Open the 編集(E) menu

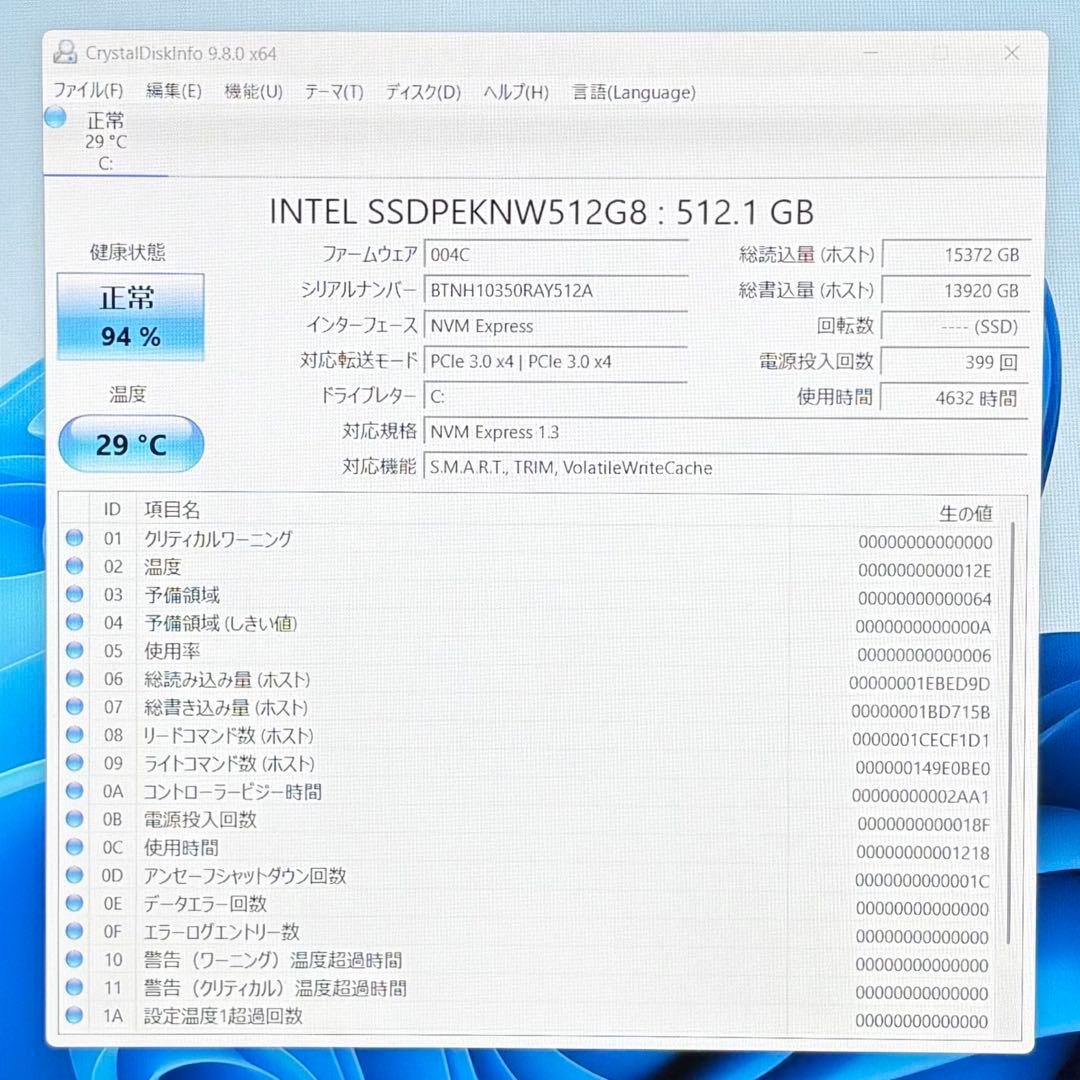174,91
